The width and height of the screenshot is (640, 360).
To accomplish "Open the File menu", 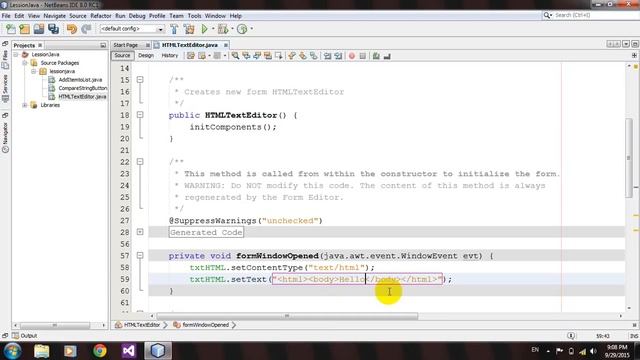I will pyautogui.click(x=6, y=16).
